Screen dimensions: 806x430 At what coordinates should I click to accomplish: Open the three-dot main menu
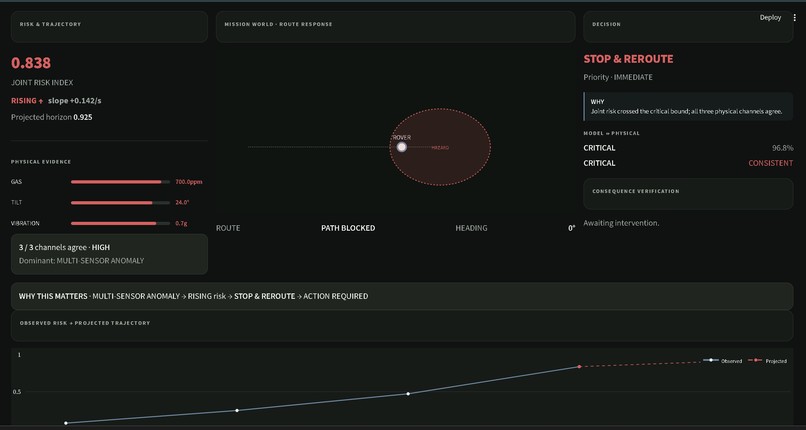coord(795,17)
